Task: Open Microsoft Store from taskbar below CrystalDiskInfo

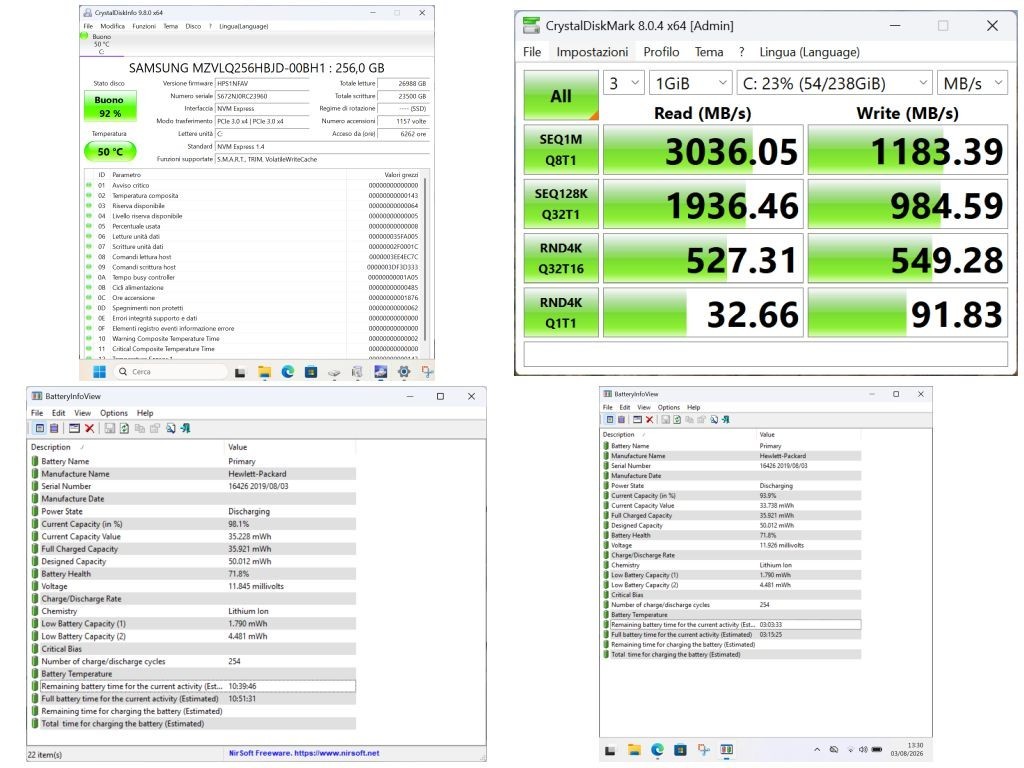Action: [x=311, y=372]
